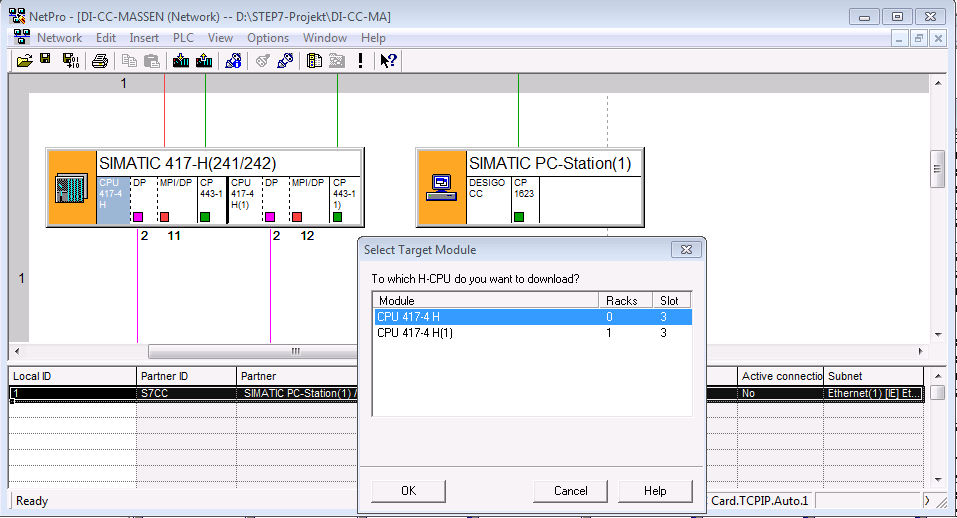This screenshot has height=518, width=957.
Task: Click the Open project folder icon
Action: click(x=25, y=61)
